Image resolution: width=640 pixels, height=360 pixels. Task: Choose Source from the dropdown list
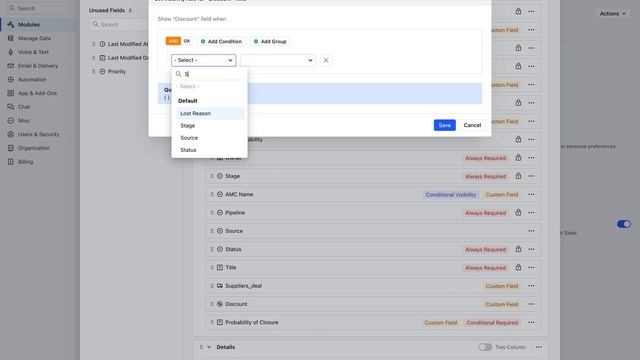[x=210, y=138]
